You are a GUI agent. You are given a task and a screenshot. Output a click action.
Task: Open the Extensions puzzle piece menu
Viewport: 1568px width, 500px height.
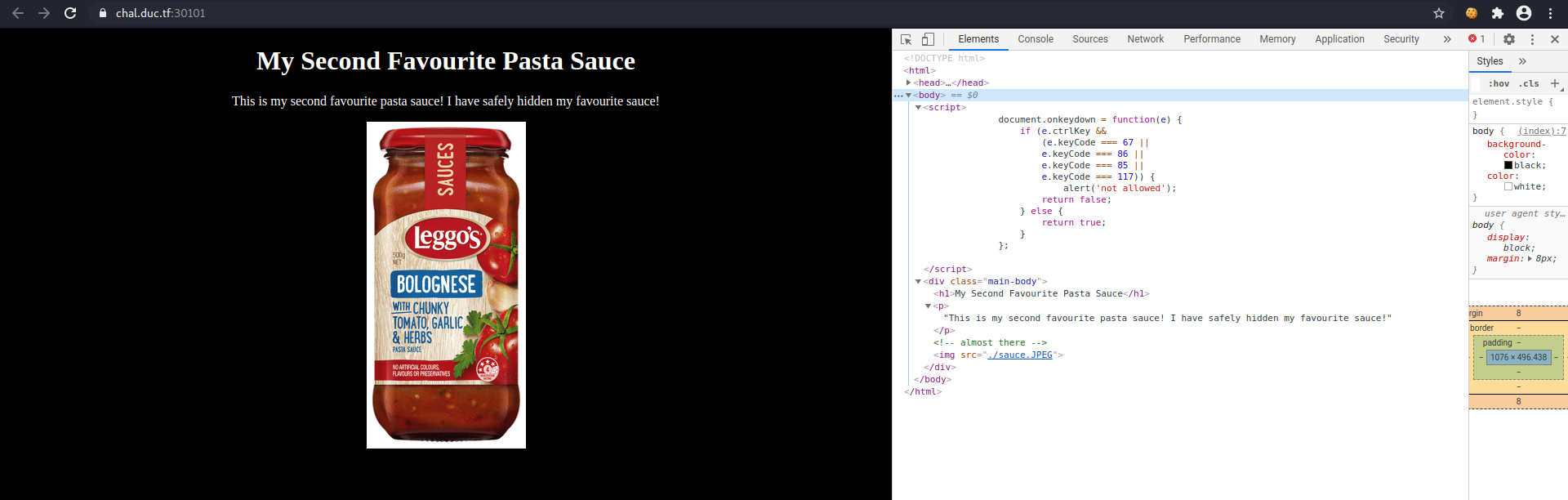click(1497, 13)
